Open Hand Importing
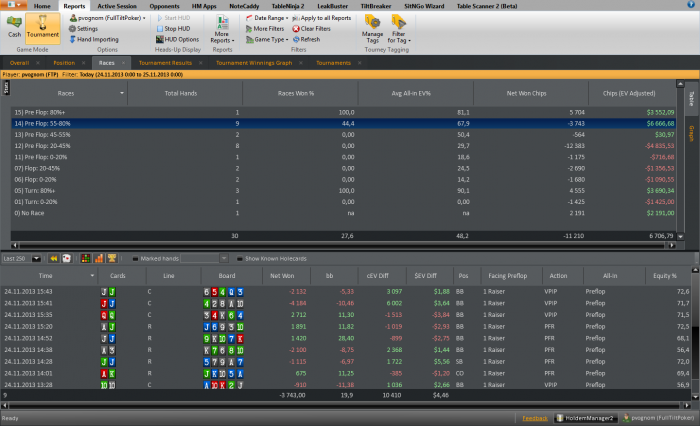The image size is (700, 426). (94, 39)
